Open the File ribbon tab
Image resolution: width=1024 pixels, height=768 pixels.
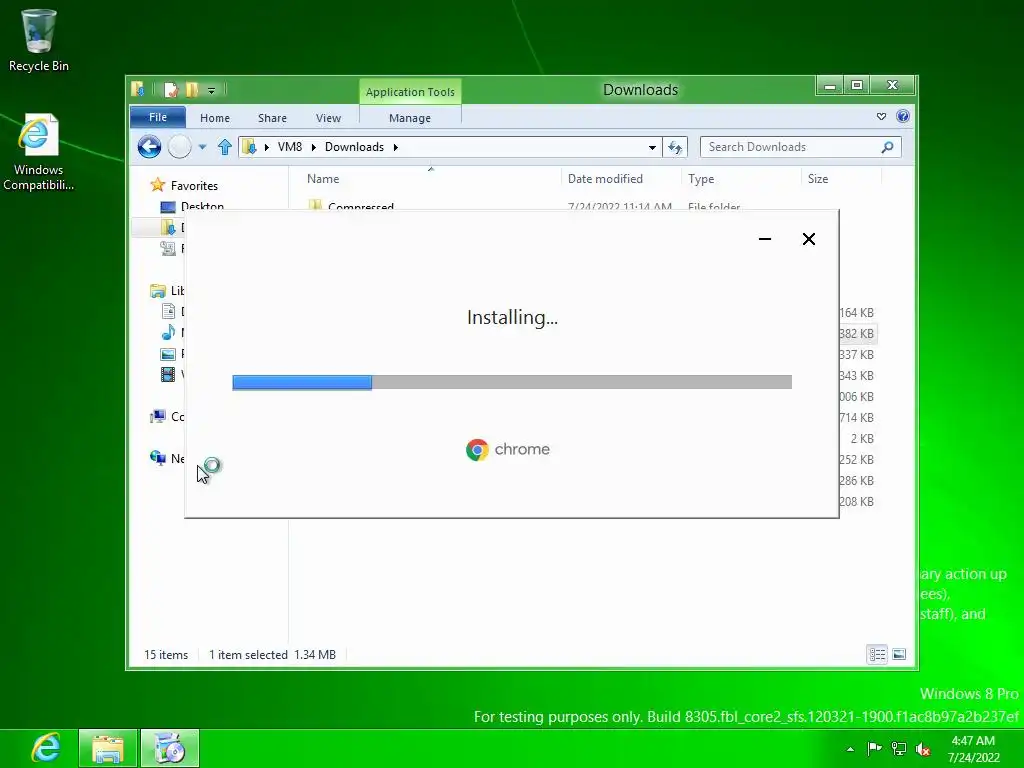[x=158, y=117]
